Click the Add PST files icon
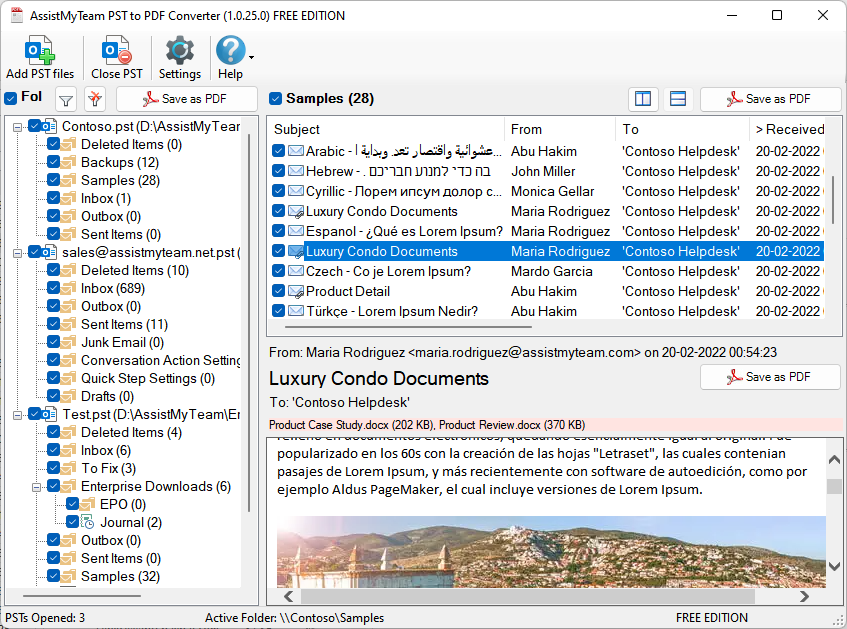The height and width of the screenshot is (629, 847). point(40,52)
